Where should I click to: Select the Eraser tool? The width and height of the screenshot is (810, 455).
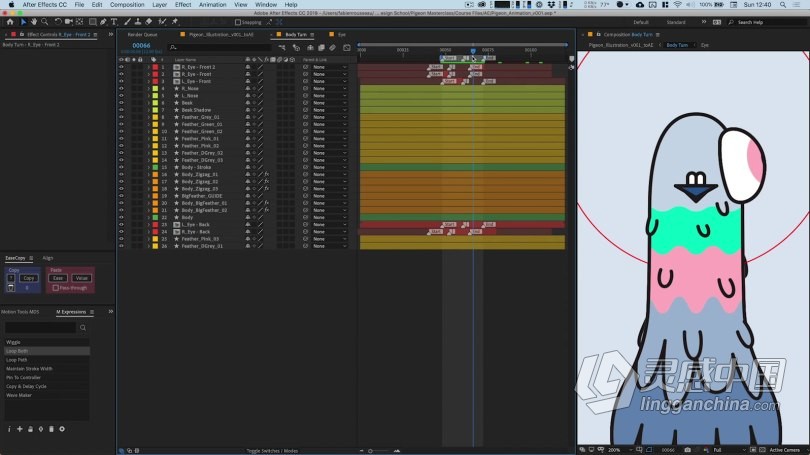pos(149,22)
